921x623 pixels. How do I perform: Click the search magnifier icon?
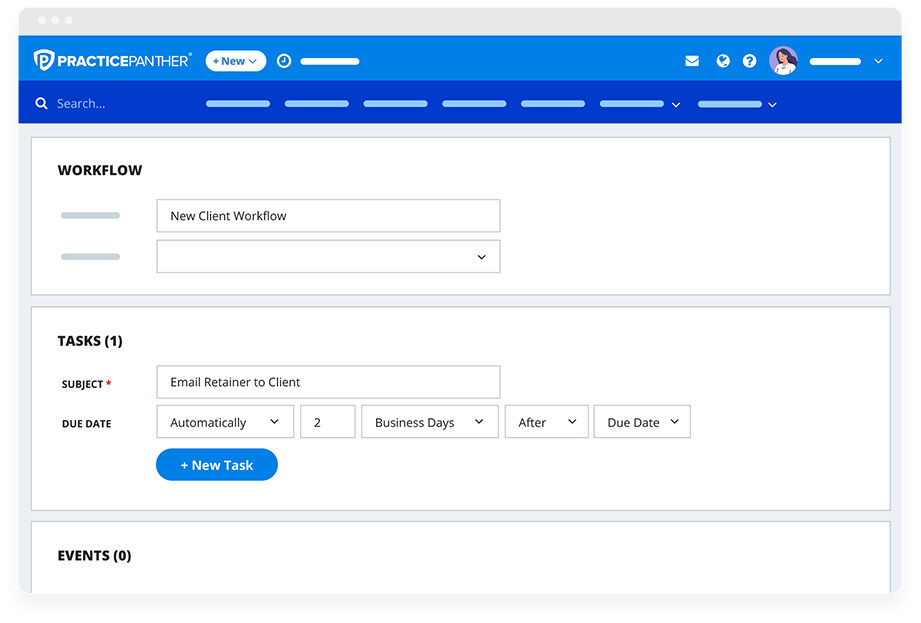tap(41, 103)
